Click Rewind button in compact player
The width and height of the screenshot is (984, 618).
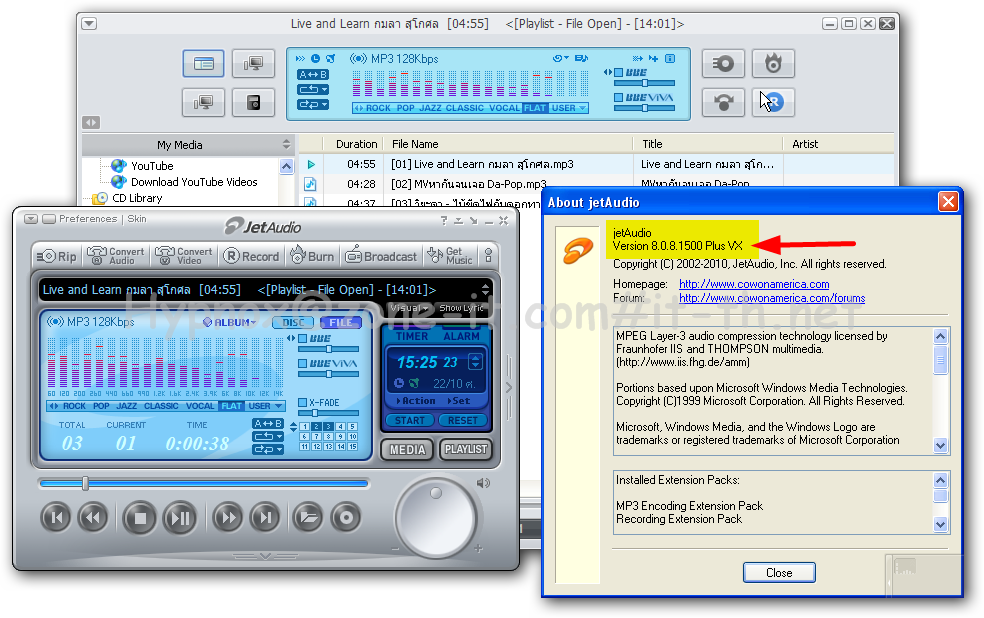[x=93, y=518]
